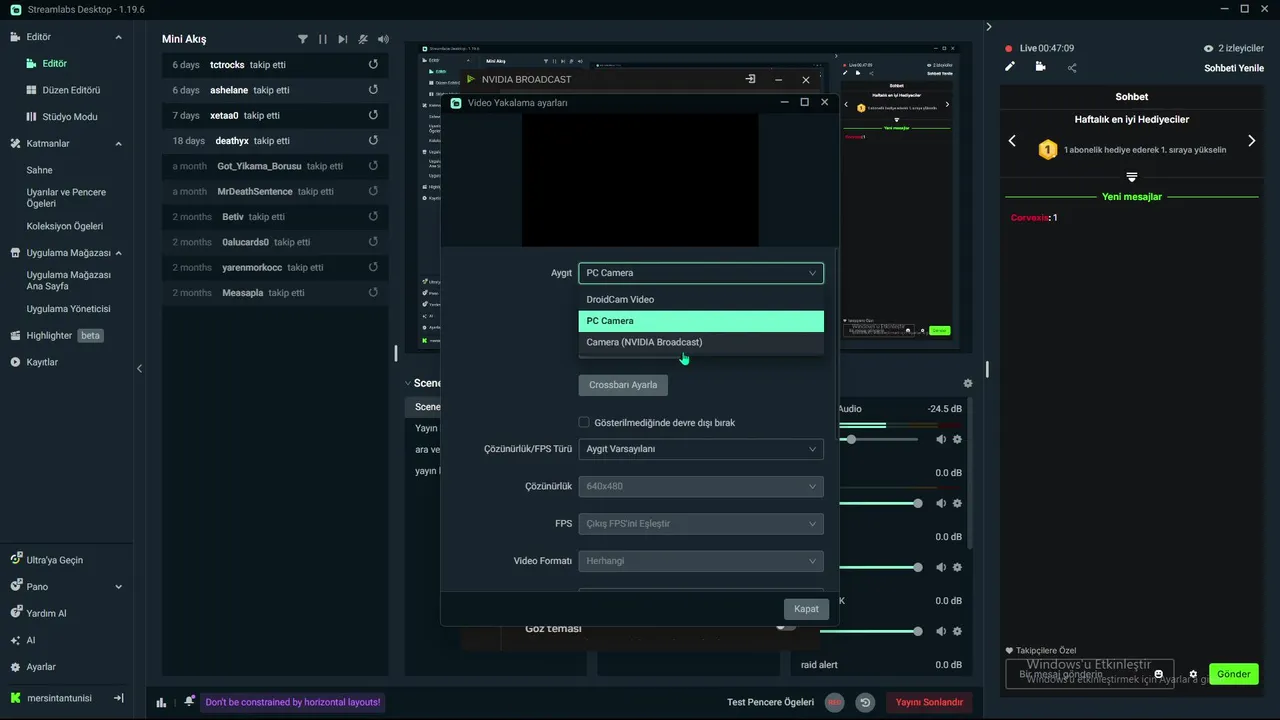Select Camera (NVIDIA Broadcast) option

tap(701, 342)
